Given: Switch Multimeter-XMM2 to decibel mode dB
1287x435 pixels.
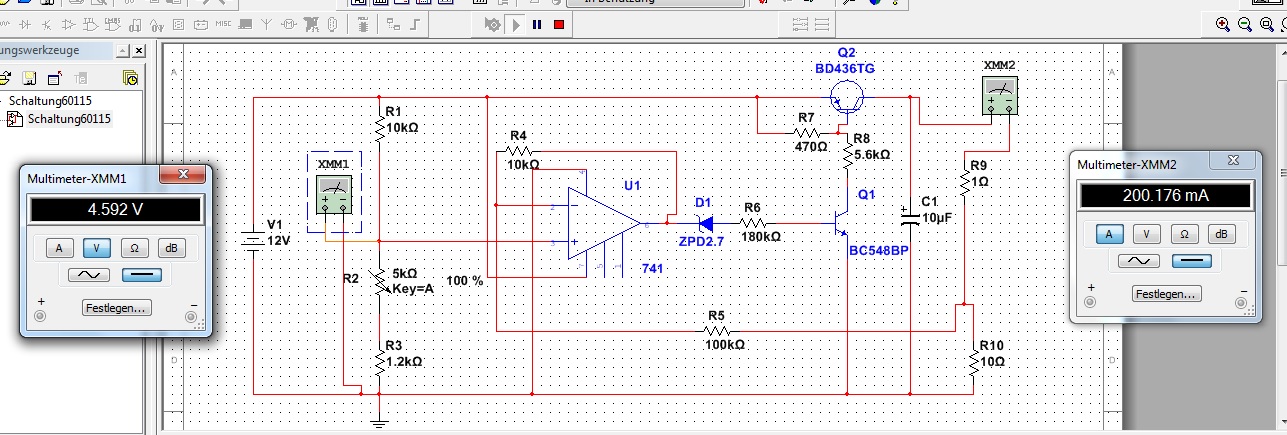Looking at the screenshot, I should [1220, 233].
